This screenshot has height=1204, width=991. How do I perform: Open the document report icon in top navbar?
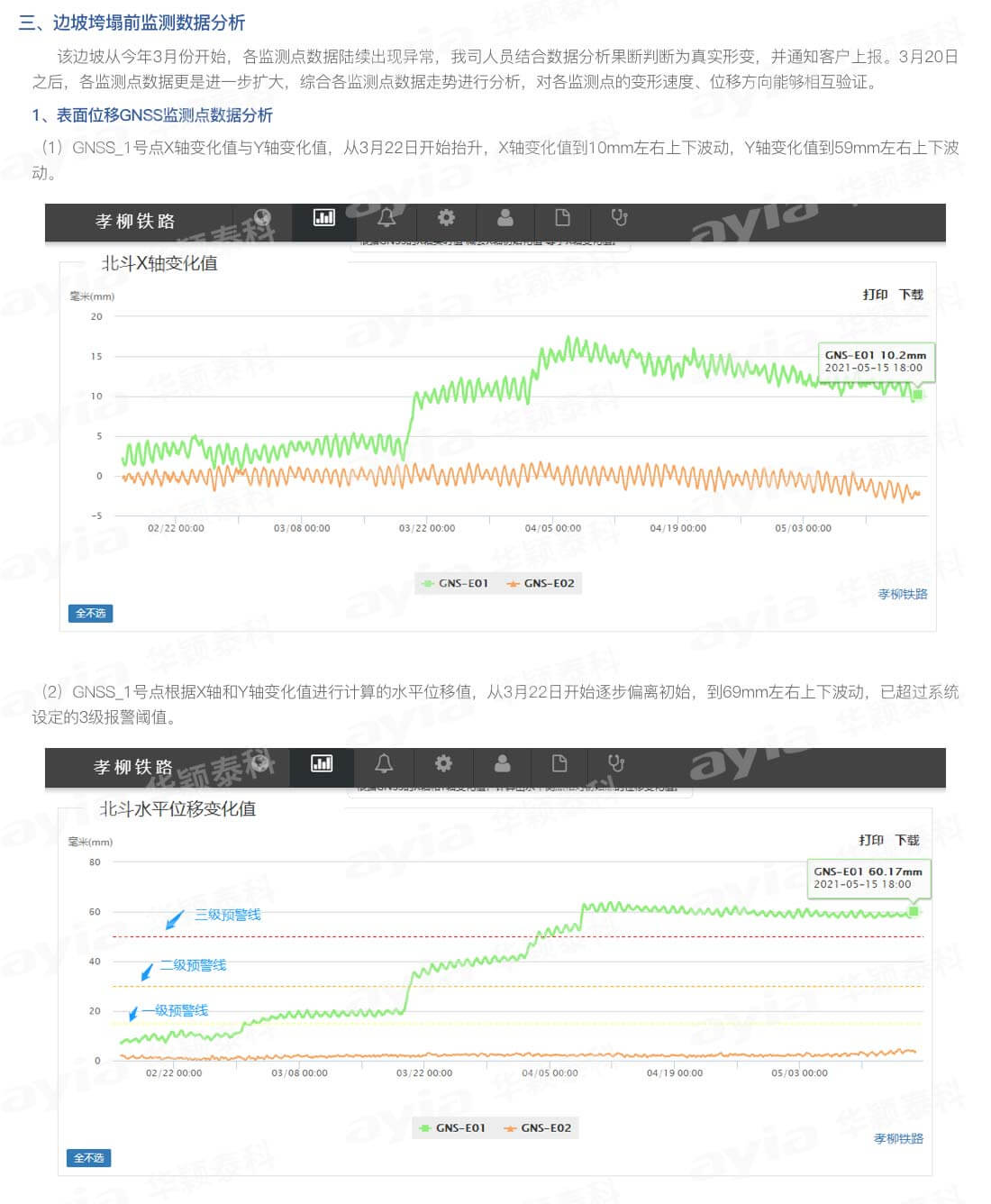[563, 219]
